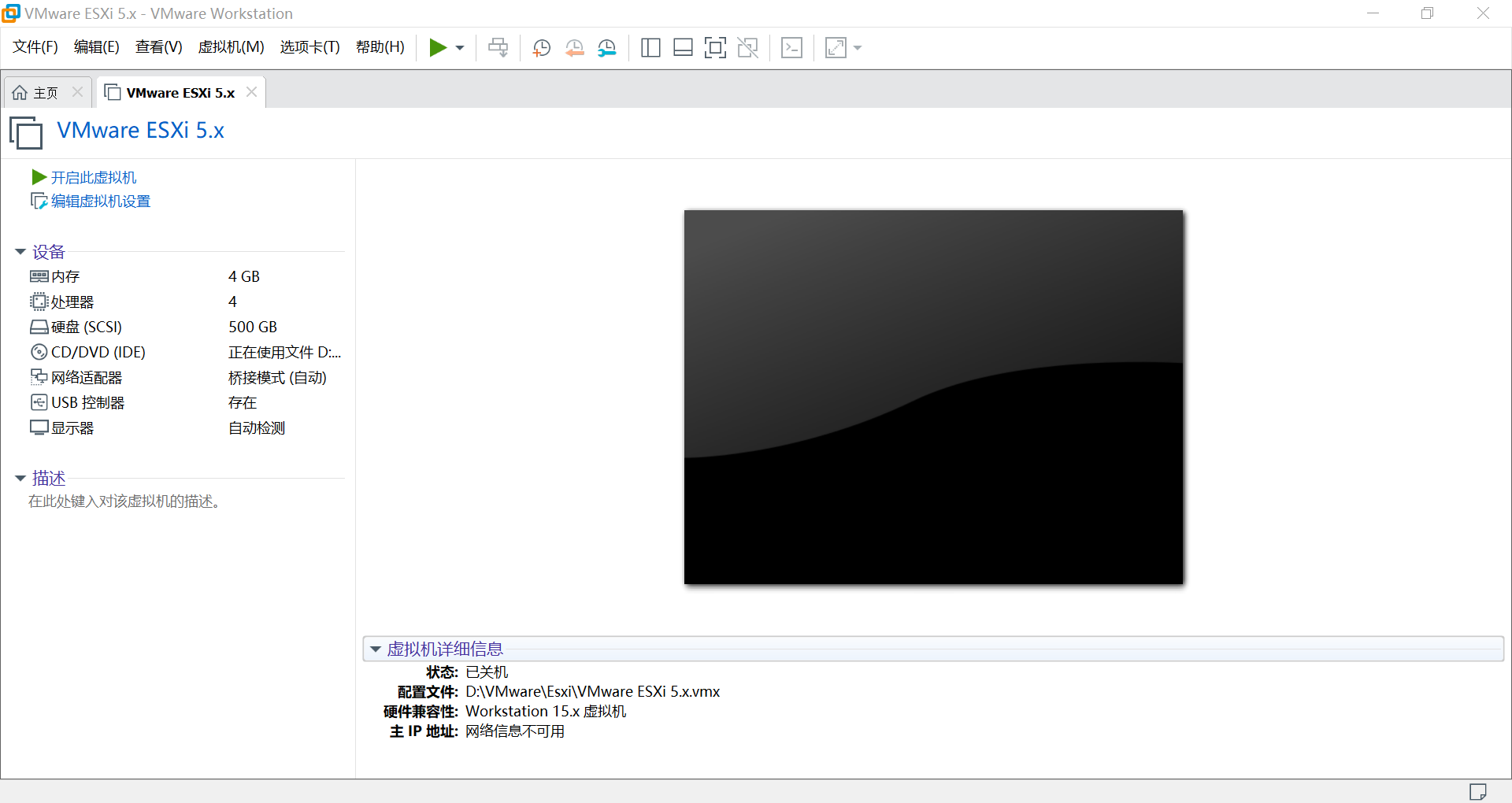The image size is (1512, 803).
Task: Restore down the VMware Workstation window
Action: coord(1428,13)
